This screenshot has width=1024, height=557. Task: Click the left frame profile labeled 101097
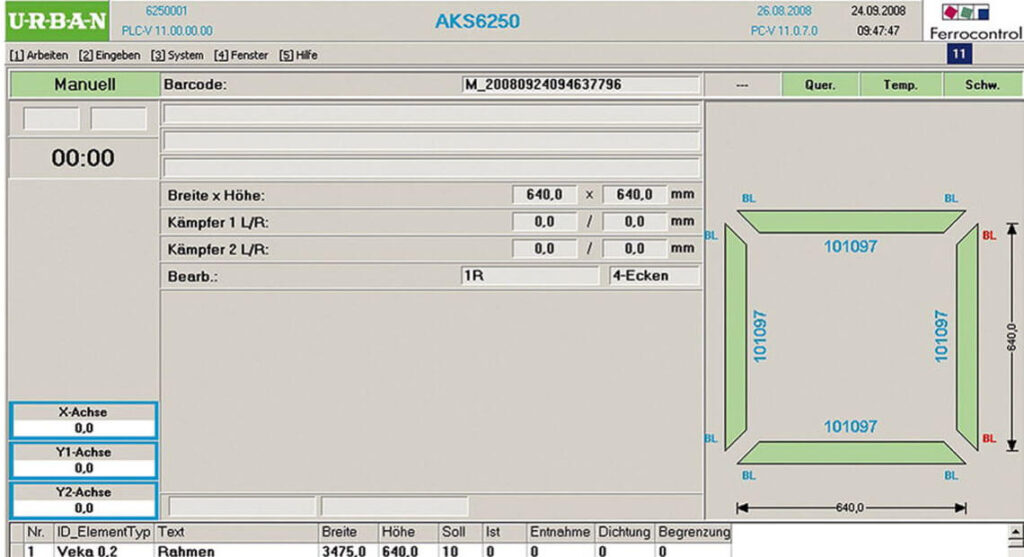pos(736,337)
